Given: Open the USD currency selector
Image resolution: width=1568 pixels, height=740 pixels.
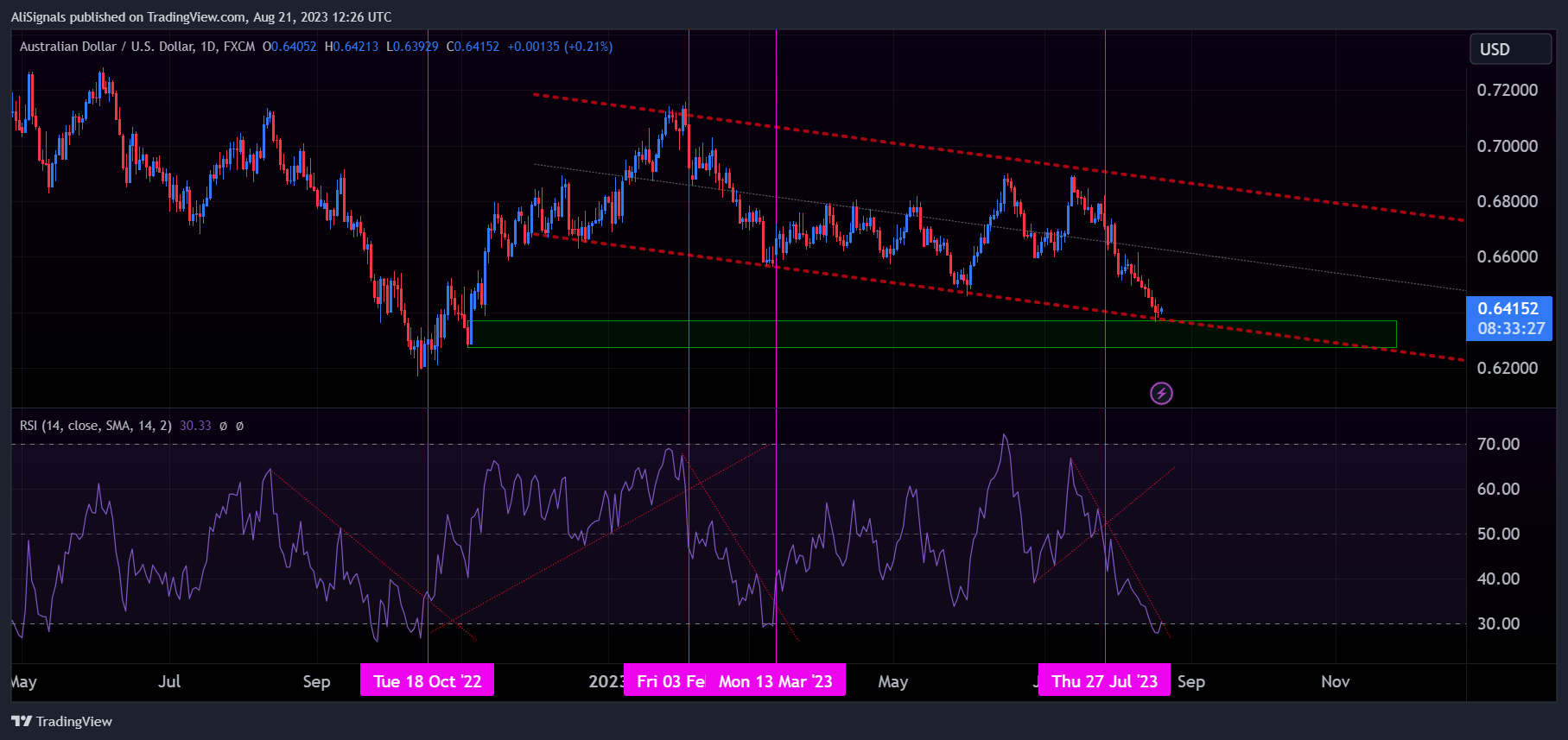Looking at the screenshot, I should tap(1510, 49).
